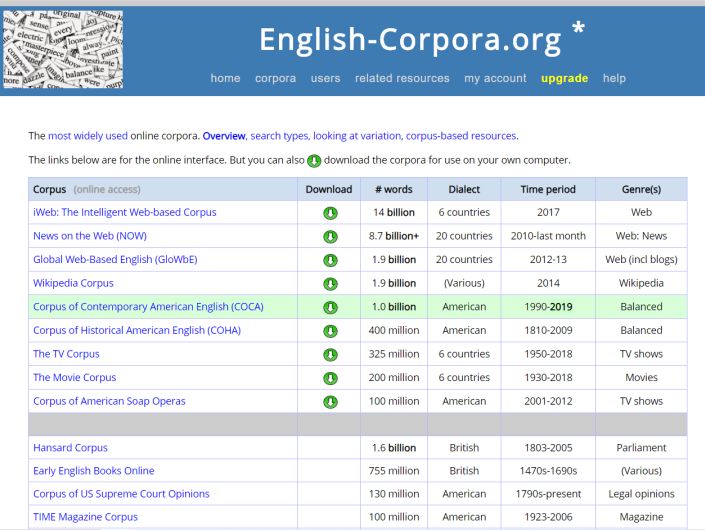Click the 'Corpus' column header
This screenshot has height=530, width=705.
[x=49, y=189]
